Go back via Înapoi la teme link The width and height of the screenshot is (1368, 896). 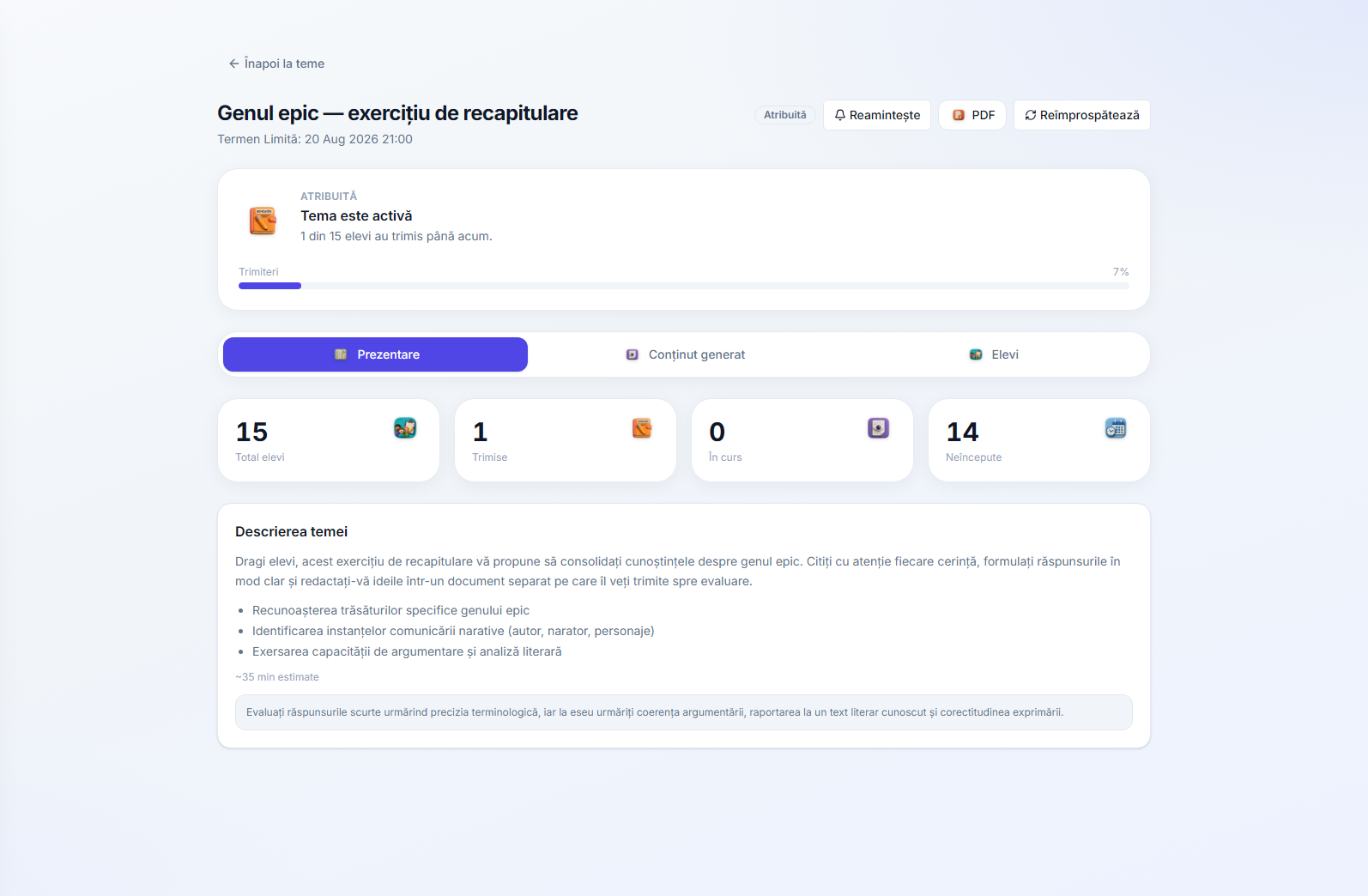point(276,64)
